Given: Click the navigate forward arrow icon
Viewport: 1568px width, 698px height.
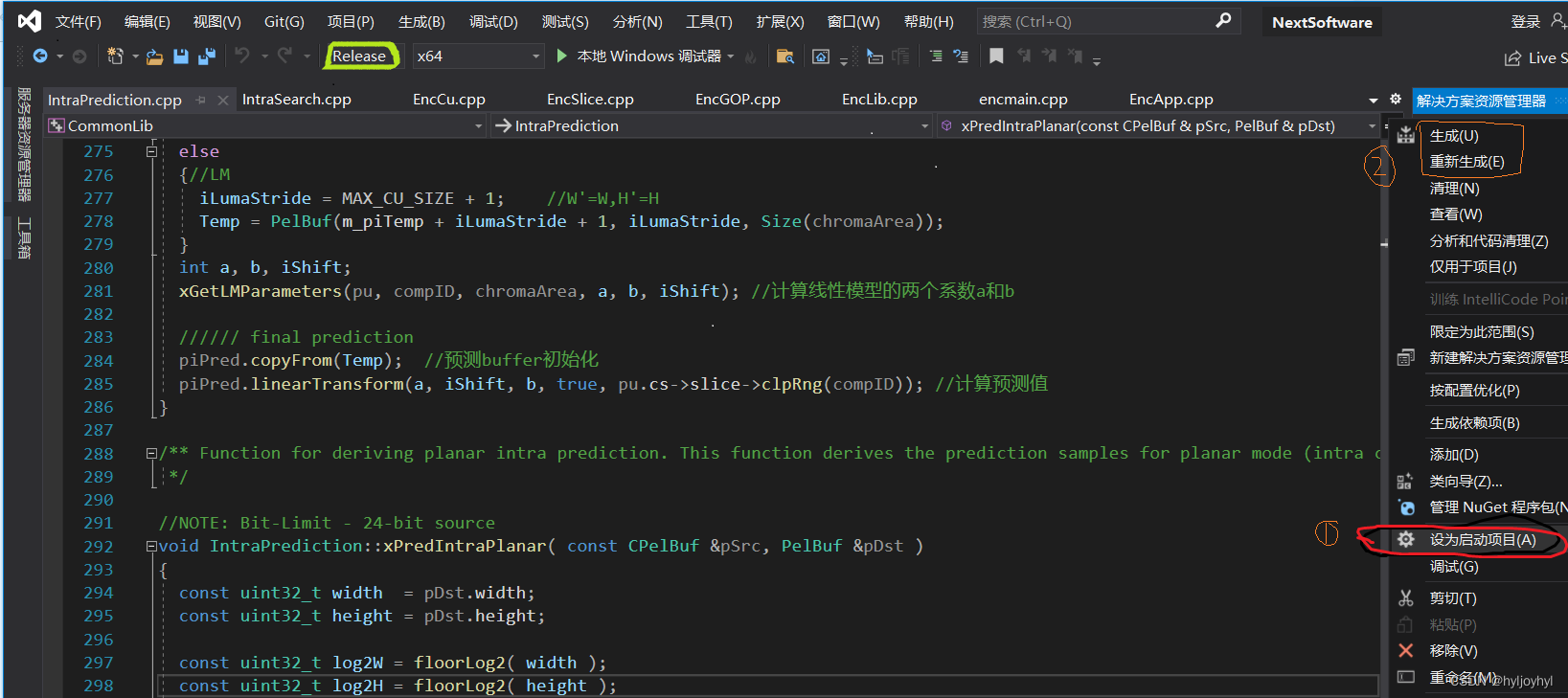Looking at the screenshot, I should point(80,56).
